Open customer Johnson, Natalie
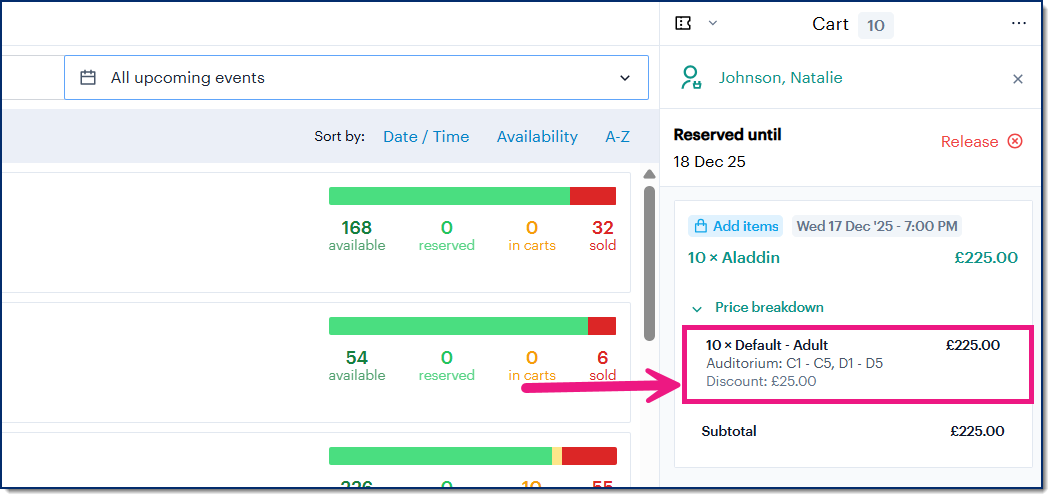The image size is (1053, 499). [780, 78]
